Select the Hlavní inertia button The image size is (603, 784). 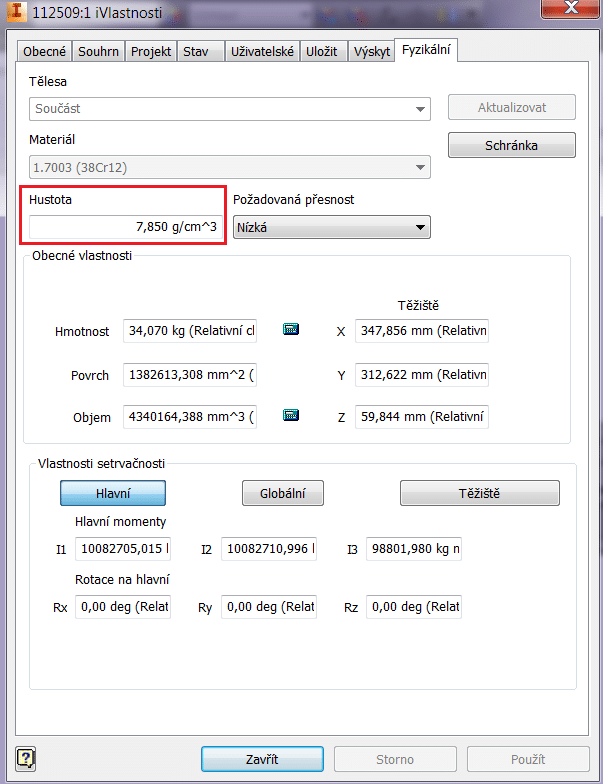tap(113, 493)
